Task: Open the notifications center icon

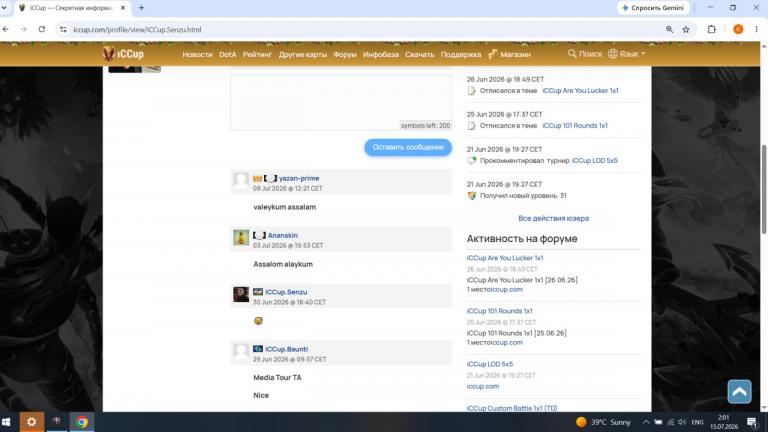Action: click(752, 422)
